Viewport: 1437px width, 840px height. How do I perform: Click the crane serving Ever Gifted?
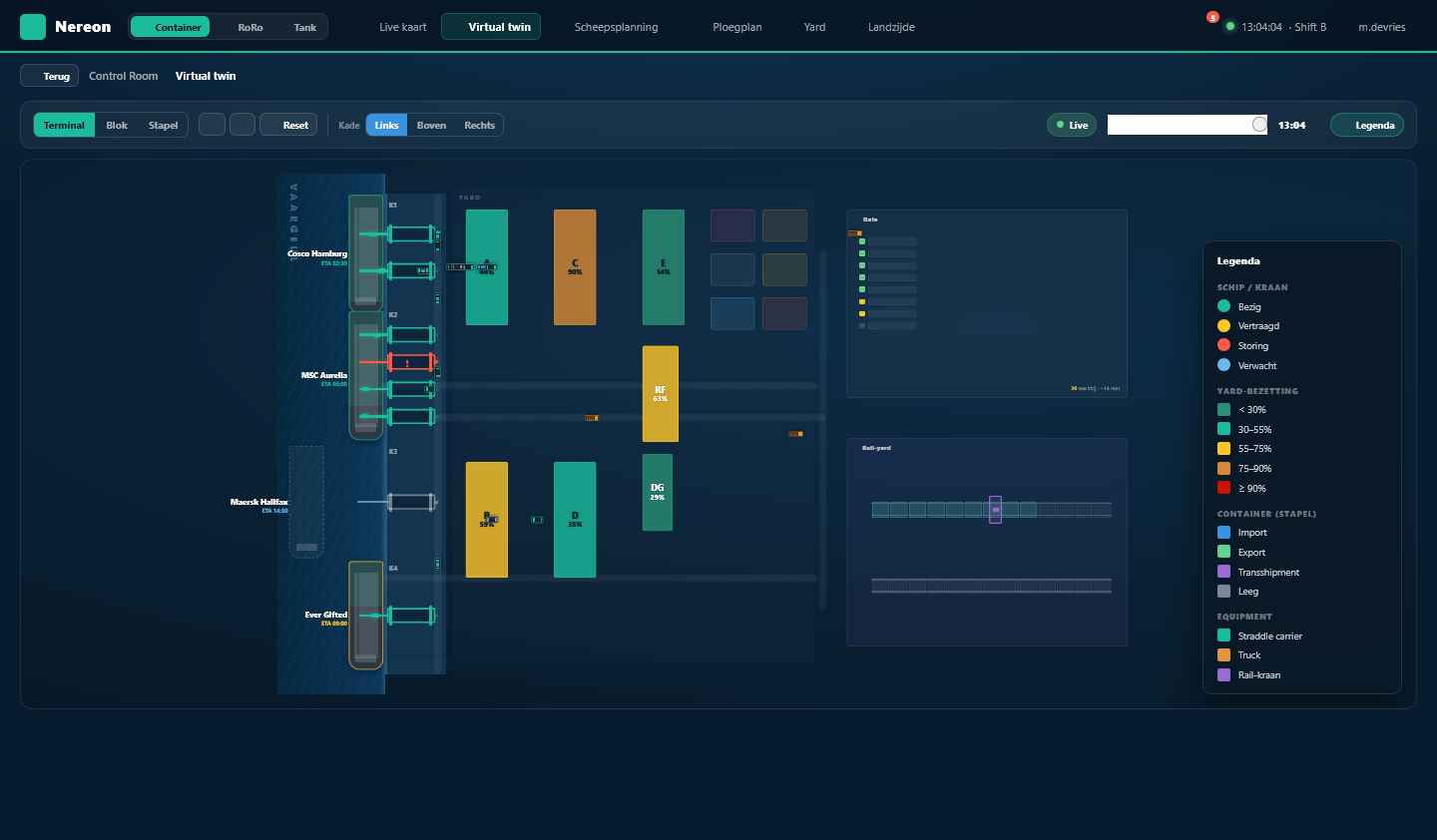pyautogui.click(x=411, y=616)
